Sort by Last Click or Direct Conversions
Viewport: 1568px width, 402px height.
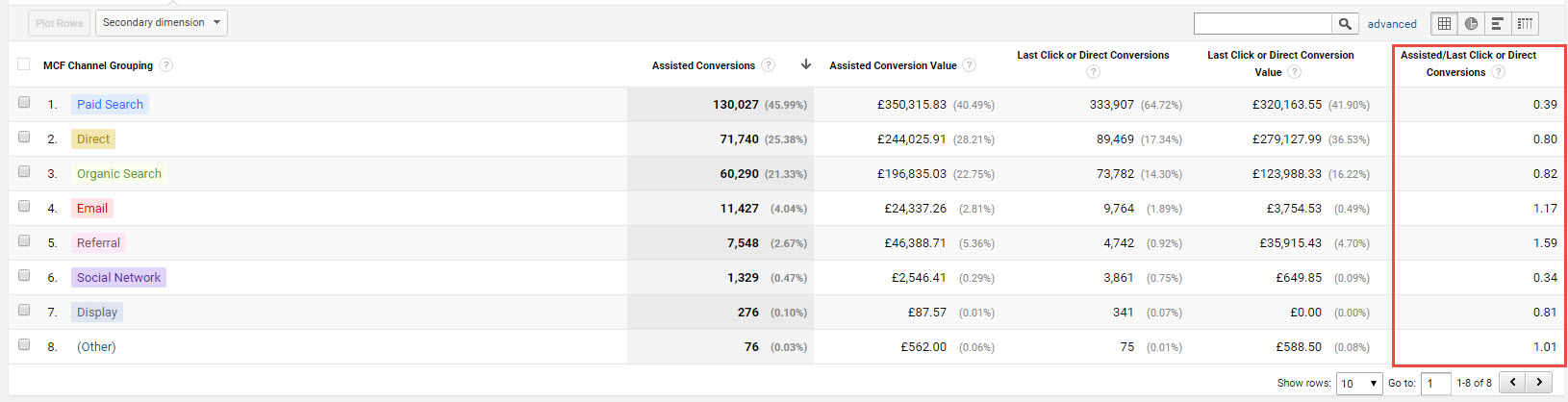click(1093, 56)
